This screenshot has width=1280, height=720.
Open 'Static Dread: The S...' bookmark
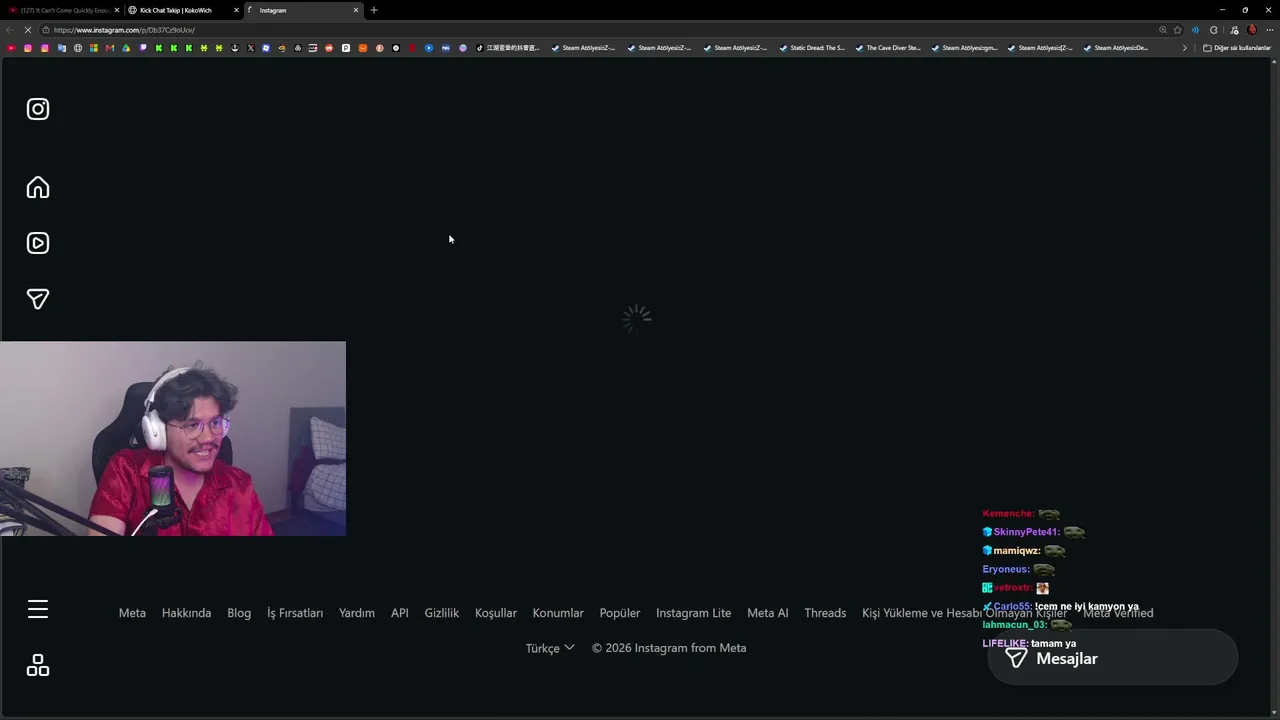click(812, 48)
